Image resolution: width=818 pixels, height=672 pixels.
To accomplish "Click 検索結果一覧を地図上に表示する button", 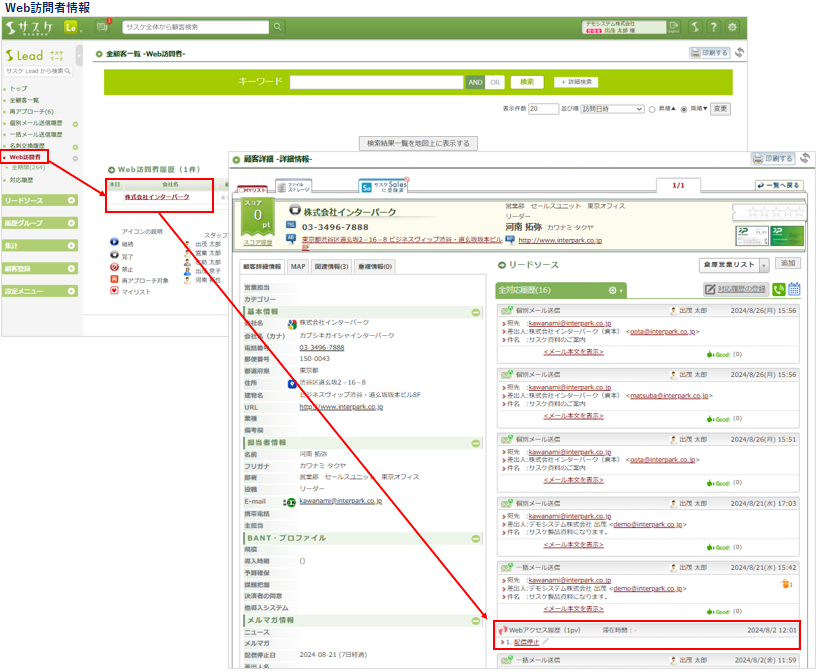I will [x=418, y=143].
